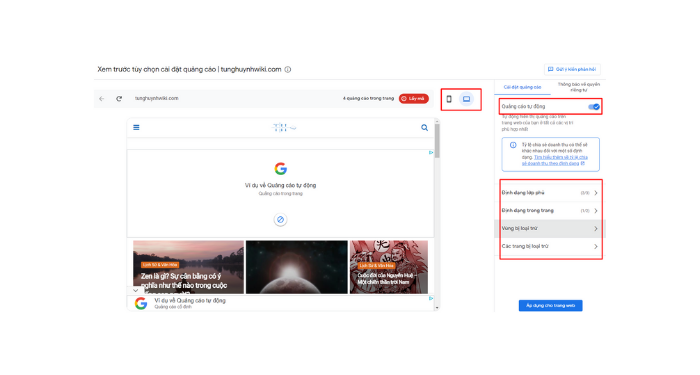Click the info icon in revenue share notice
This screenshot has width=700, height=375.
point(513,145)
